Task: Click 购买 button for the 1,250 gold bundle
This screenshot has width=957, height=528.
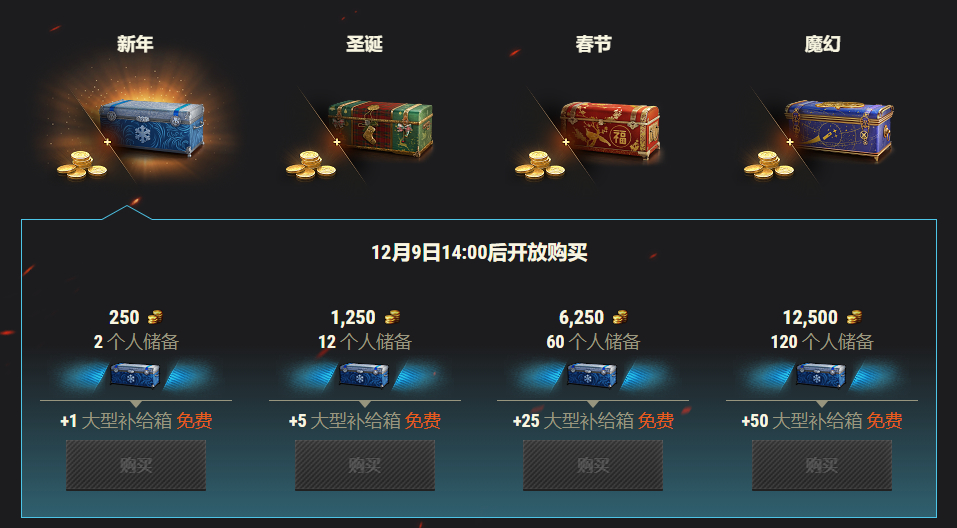Action: pyautogui.click(x=365, y=465)
